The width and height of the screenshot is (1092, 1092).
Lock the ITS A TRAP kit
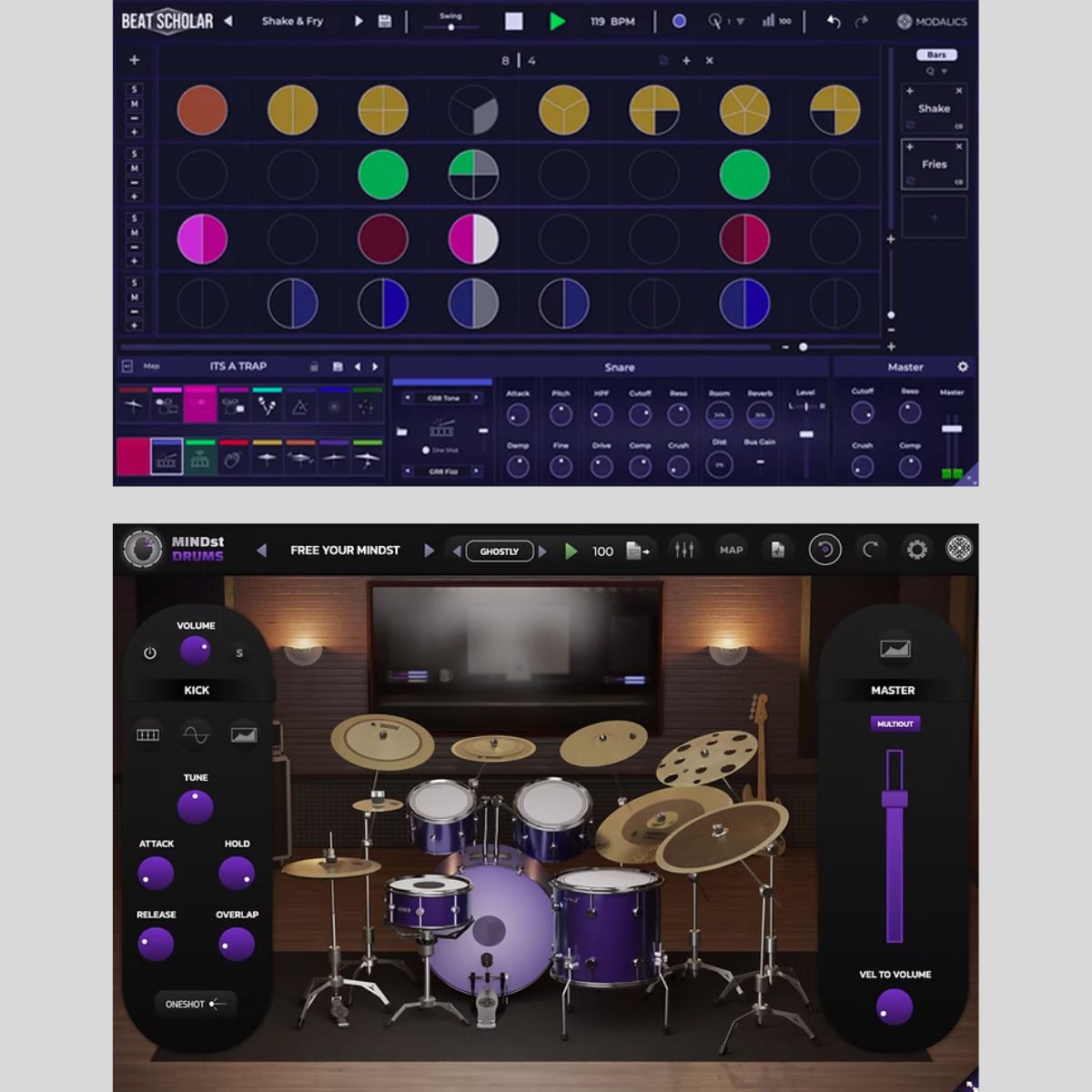(x=314, y=367)
